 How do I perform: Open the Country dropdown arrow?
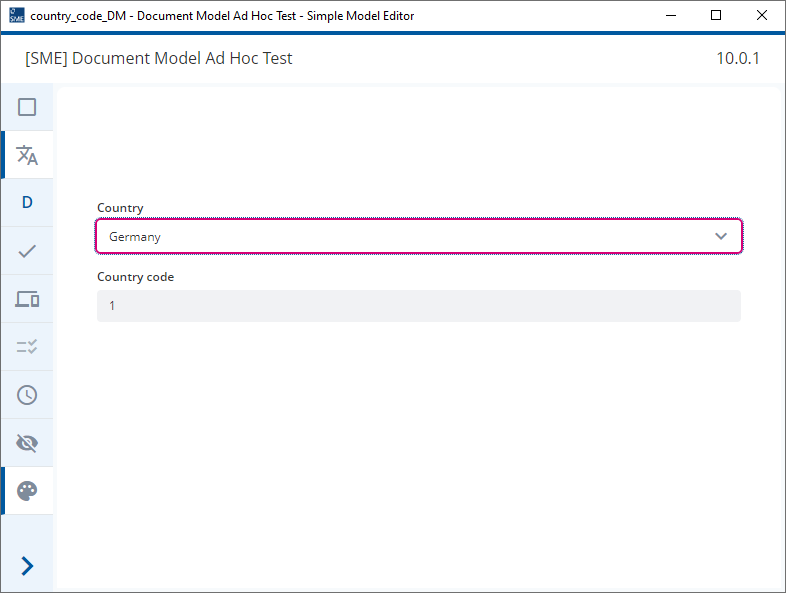pos(721,236)
